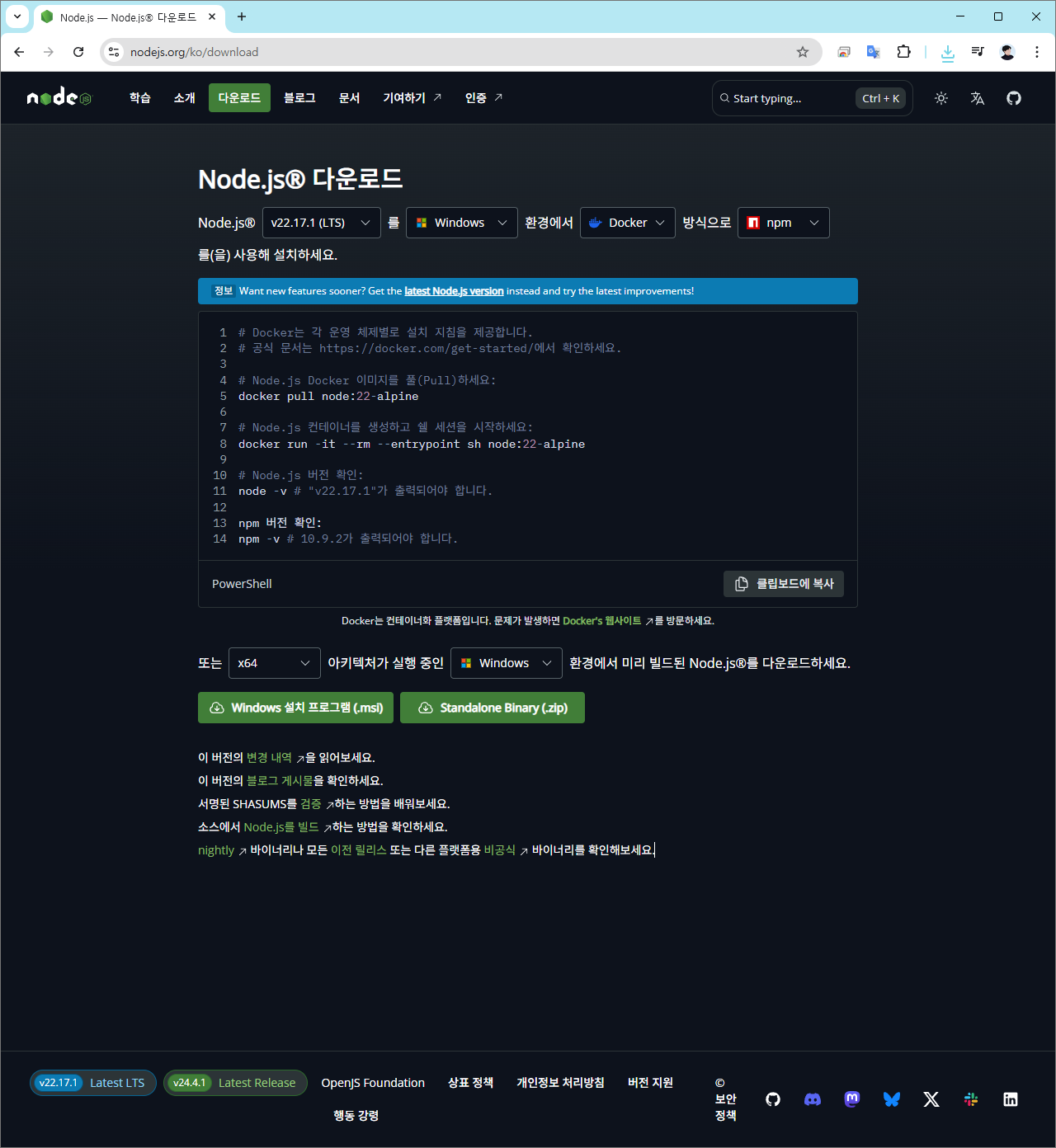Viewport: 1056px width, 1148px height.
Task: Open the GitHub icon in the header
Action: 1014,98
